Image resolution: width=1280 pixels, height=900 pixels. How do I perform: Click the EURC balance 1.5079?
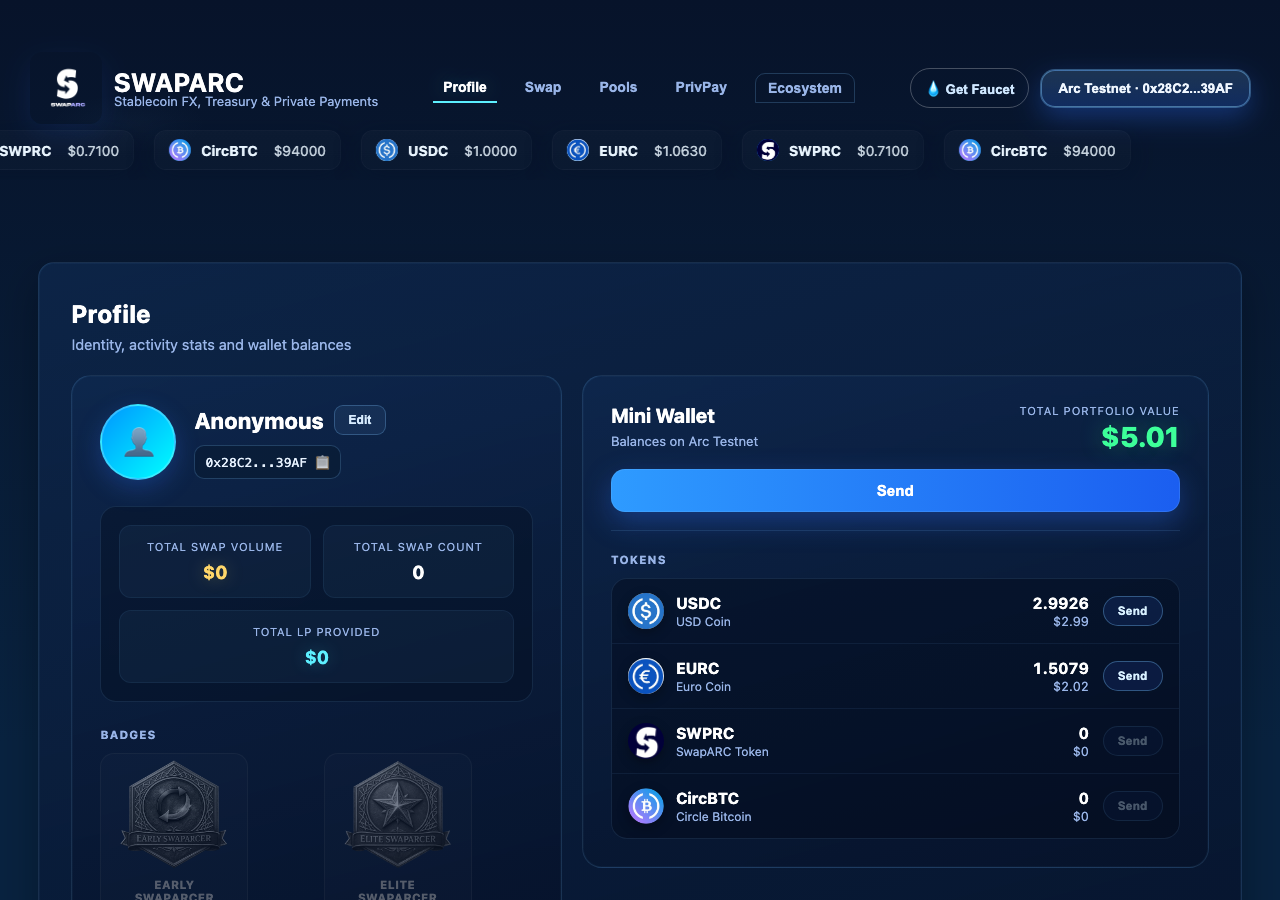[1061, 668]
